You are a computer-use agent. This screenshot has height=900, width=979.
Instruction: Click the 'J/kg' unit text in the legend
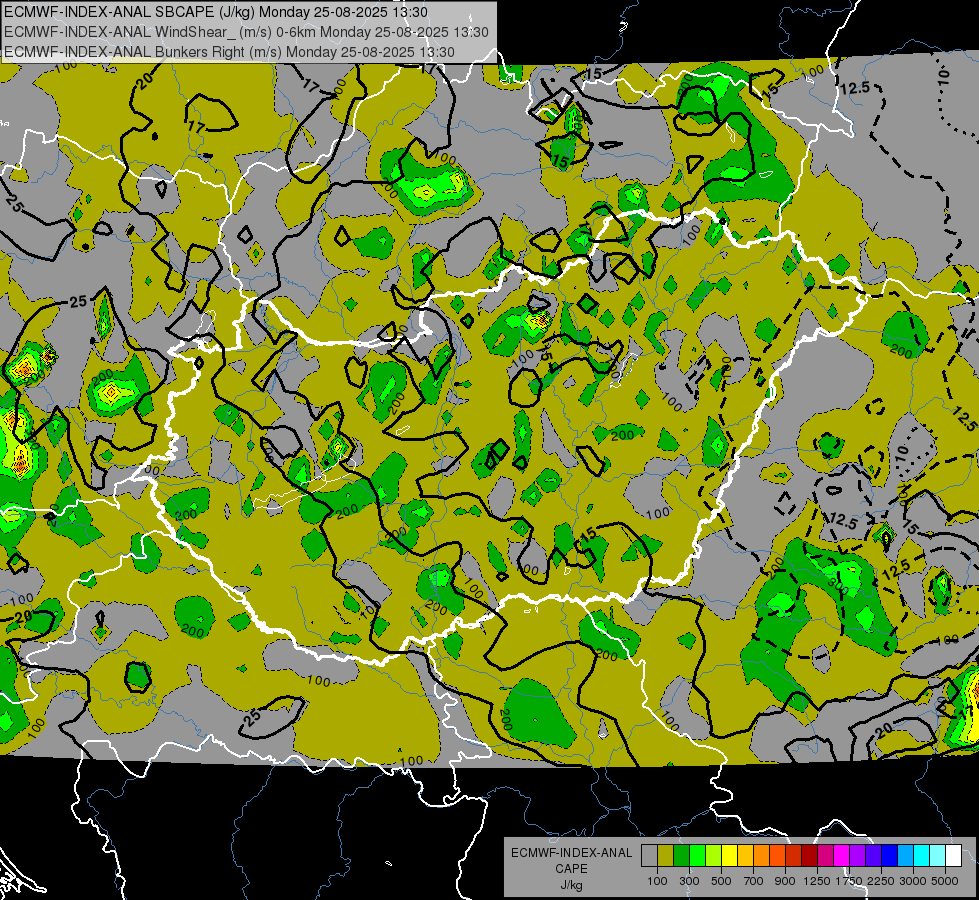click(571, 885)
